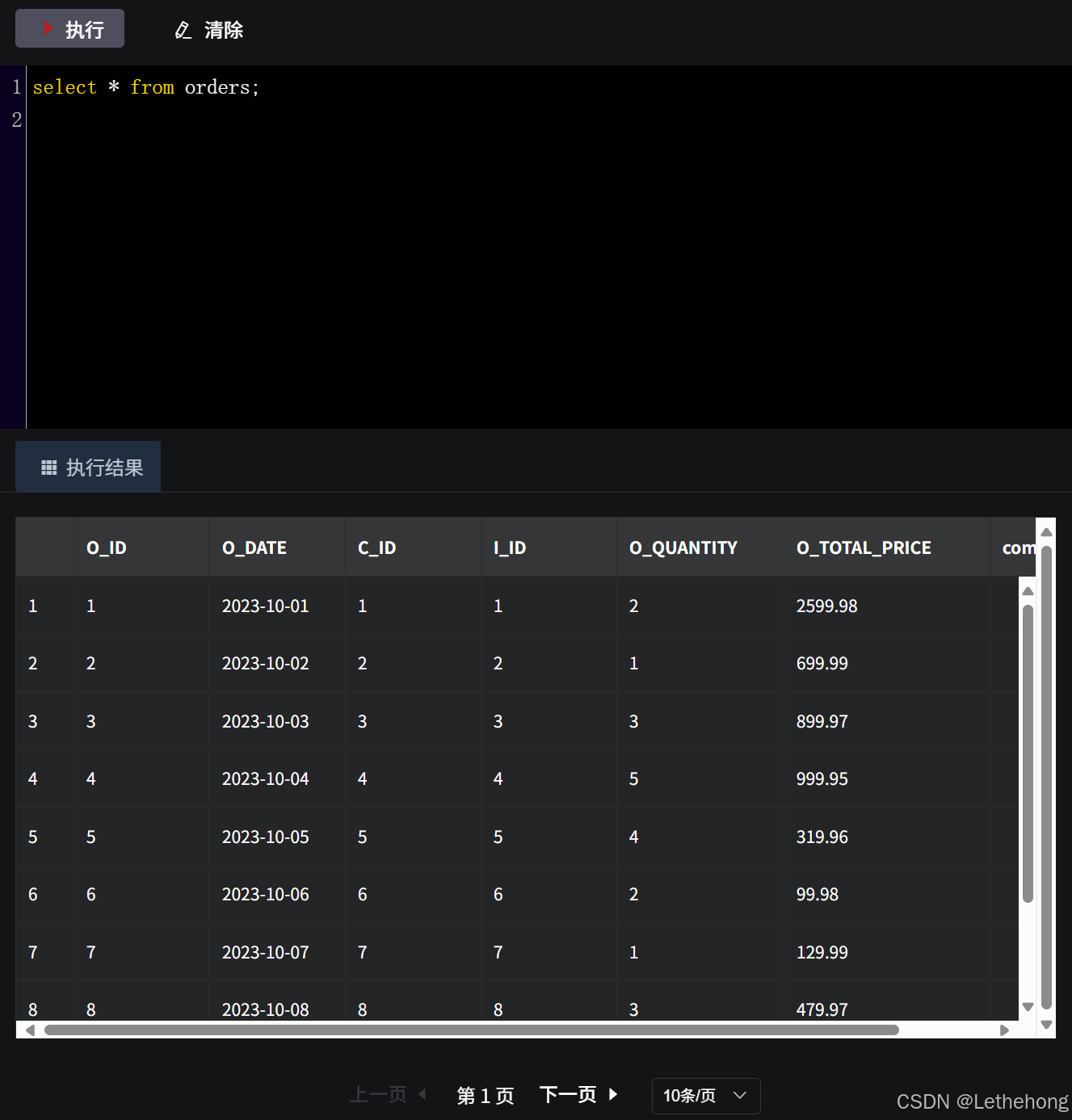Click the 清除 clear button
Screen dimensions: 1072x1120
tap(209, 30)
